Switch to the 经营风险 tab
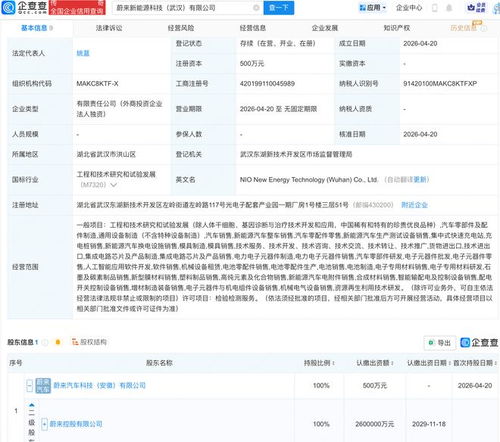This screenshot has width=500, height=442. [181, 28]
